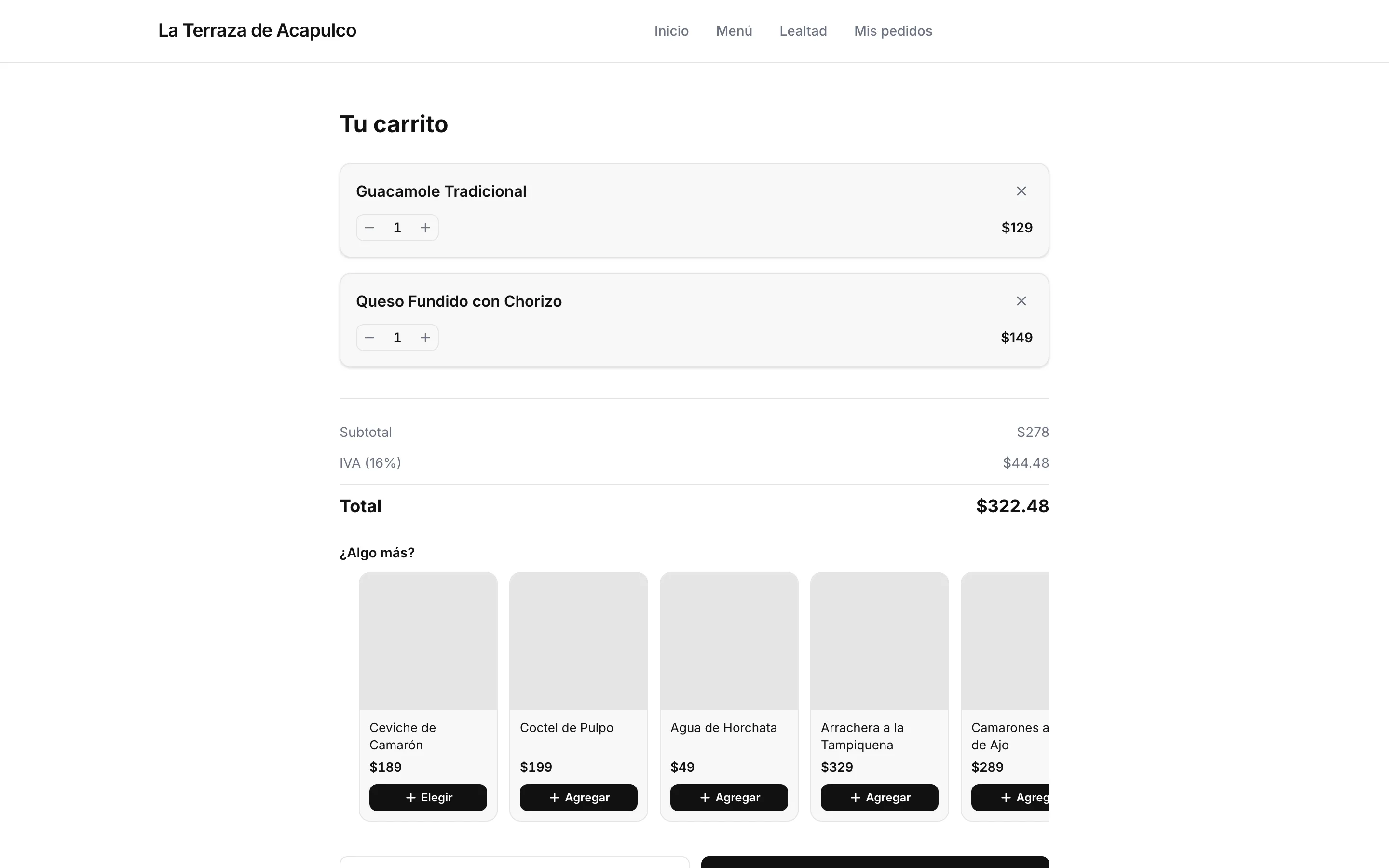View Mis pedidos page
Image resolution: width=1389 pixels, height=868 pixels.
(x=893, y=31)
